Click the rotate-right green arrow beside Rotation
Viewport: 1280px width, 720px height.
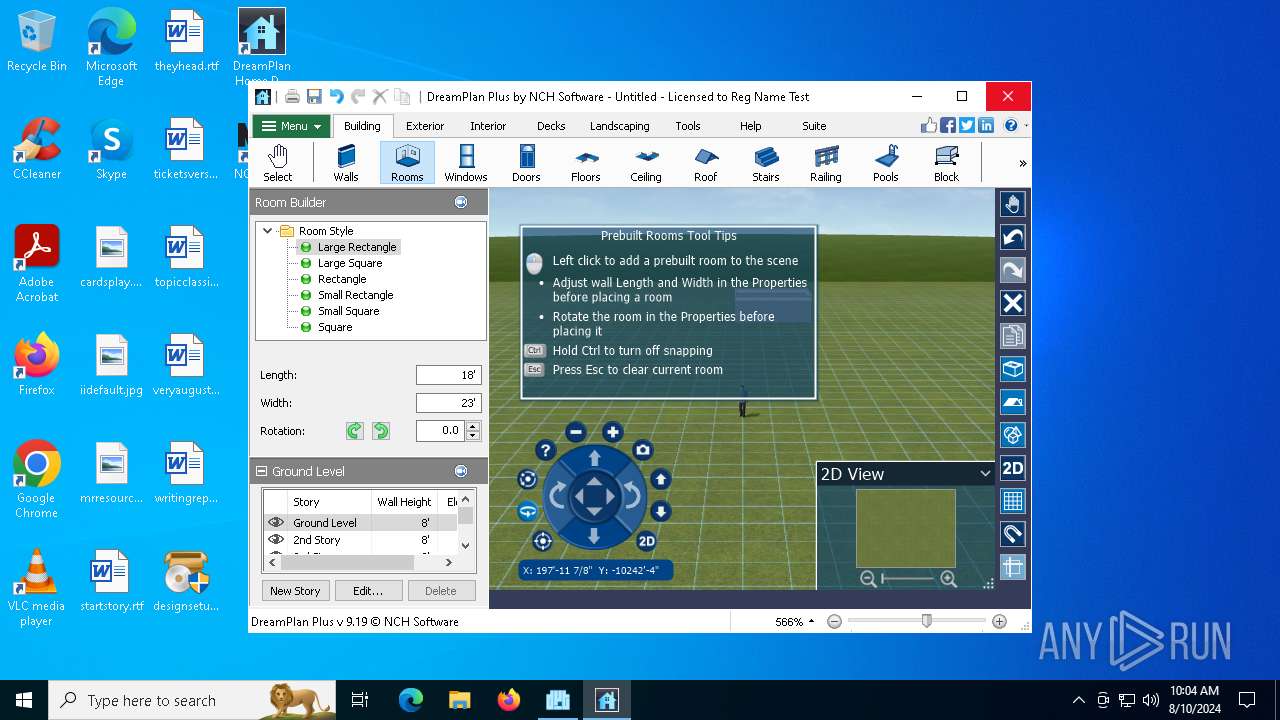coord(381,431)
